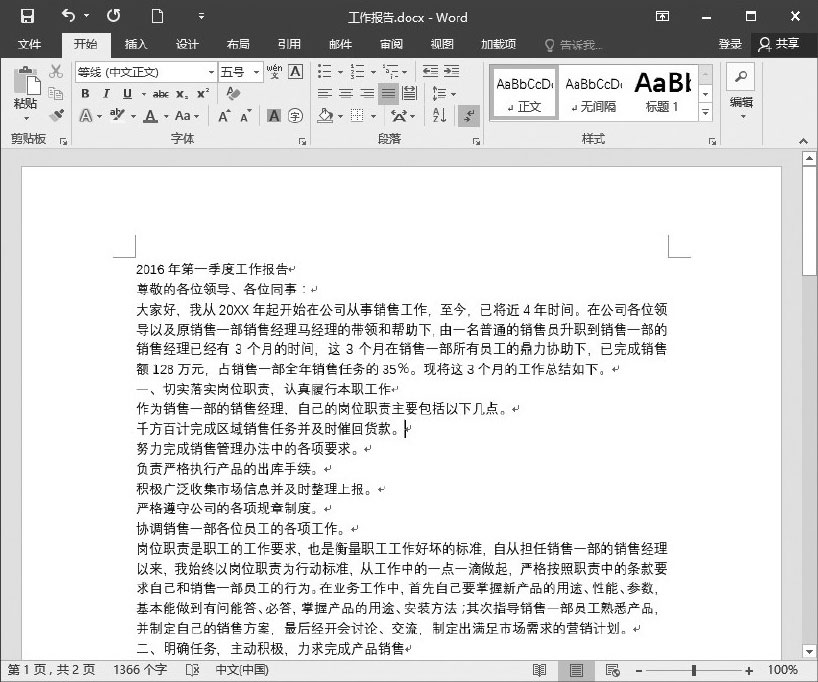Click the Format Painter brush icon
Screen dimensions: 818x682
point(56,116)
